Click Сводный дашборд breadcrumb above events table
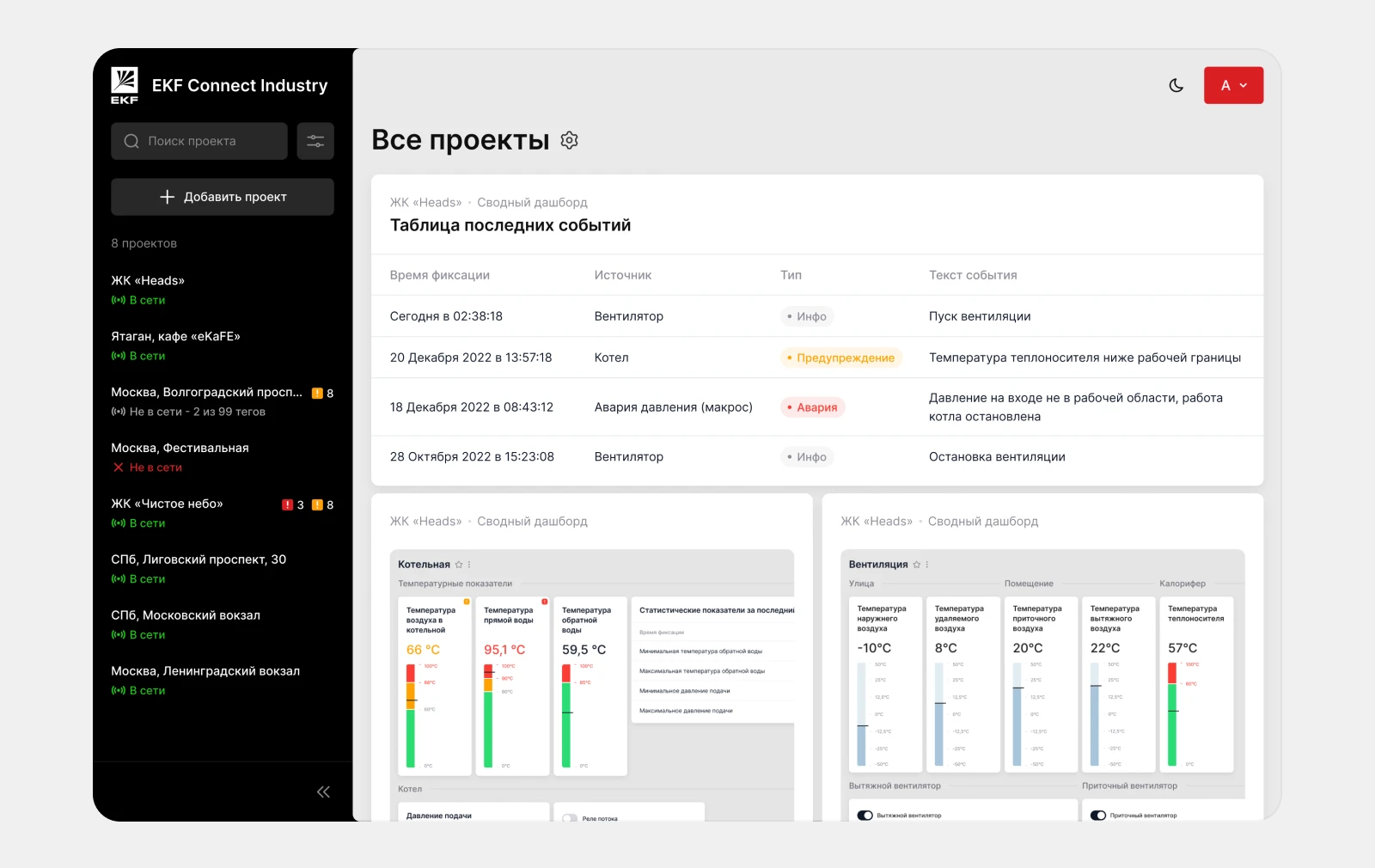Screen dimensions: 1375x868 tap(532, 203)
